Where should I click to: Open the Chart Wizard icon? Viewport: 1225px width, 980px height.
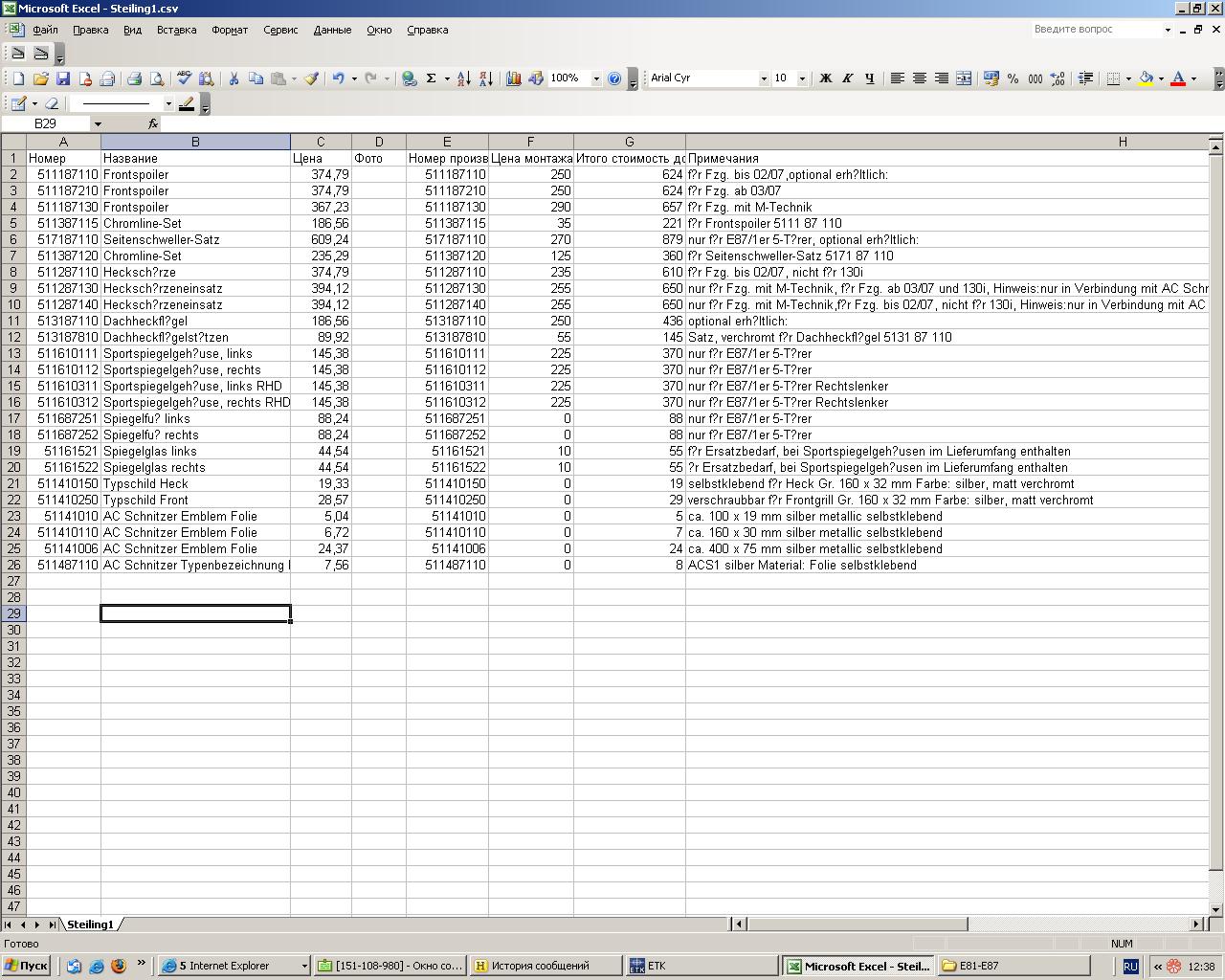[513, 78]
